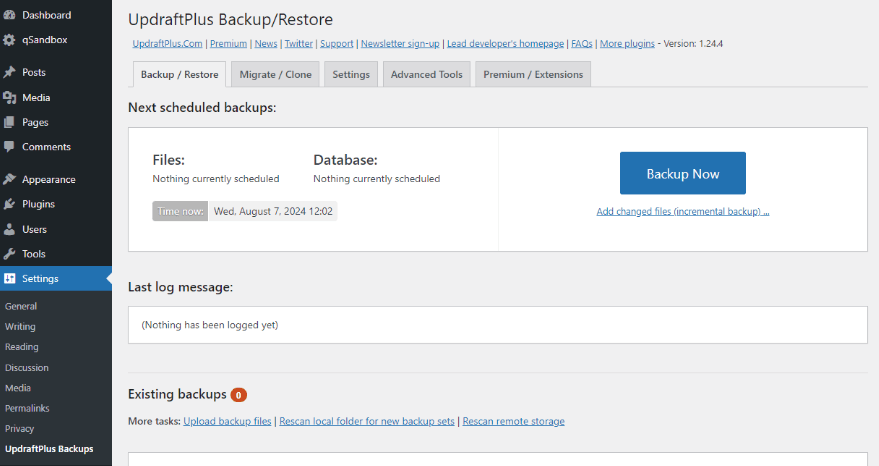
Task: Click the Media library icon
Action: pos(9,98)
